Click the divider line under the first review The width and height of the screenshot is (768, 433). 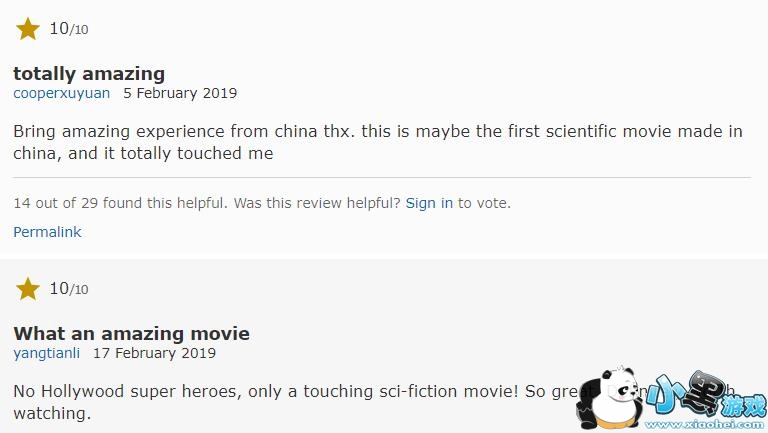tap(381, 178)
